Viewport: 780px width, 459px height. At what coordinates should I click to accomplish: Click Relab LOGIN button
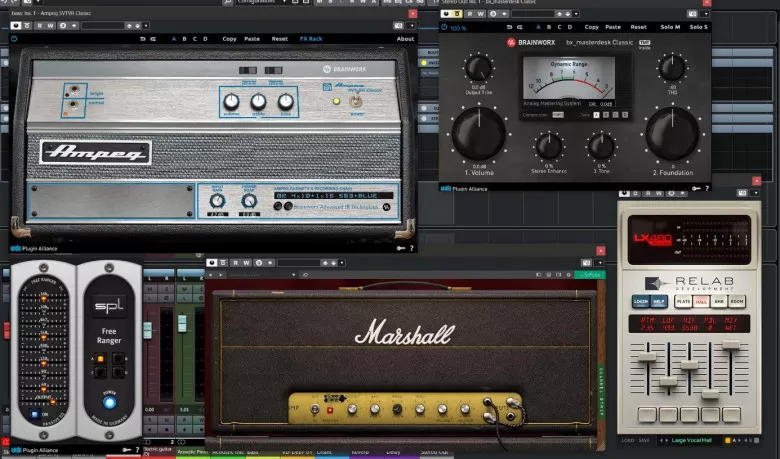click(641, 301)
